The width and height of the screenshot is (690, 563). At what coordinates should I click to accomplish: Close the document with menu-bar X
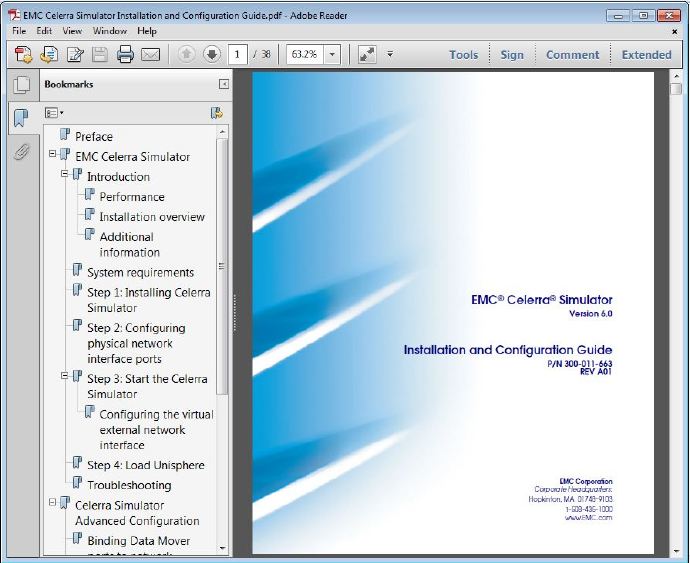[x=674, y=31]
